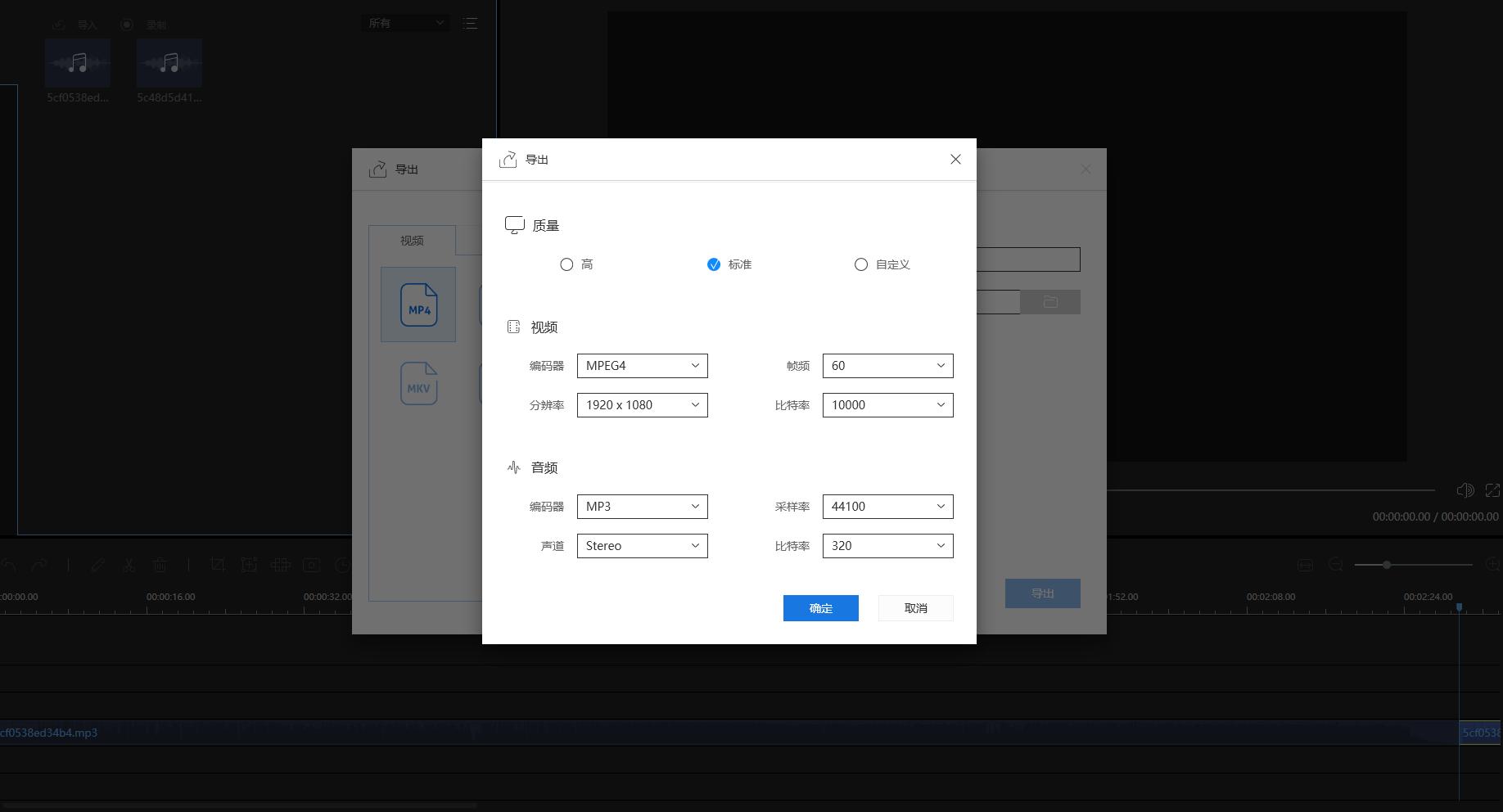This screenshot has height=812, width=1503.
Task: Click the speaker volume icon under the preview
Action: point(1465,489)
